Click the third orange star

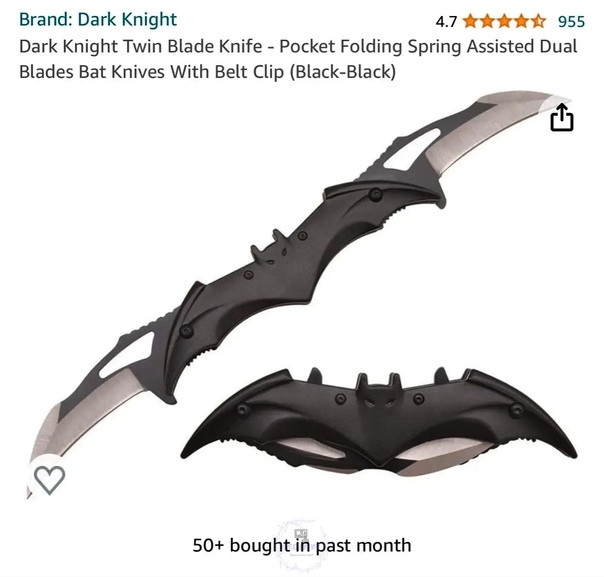point(505,21)
